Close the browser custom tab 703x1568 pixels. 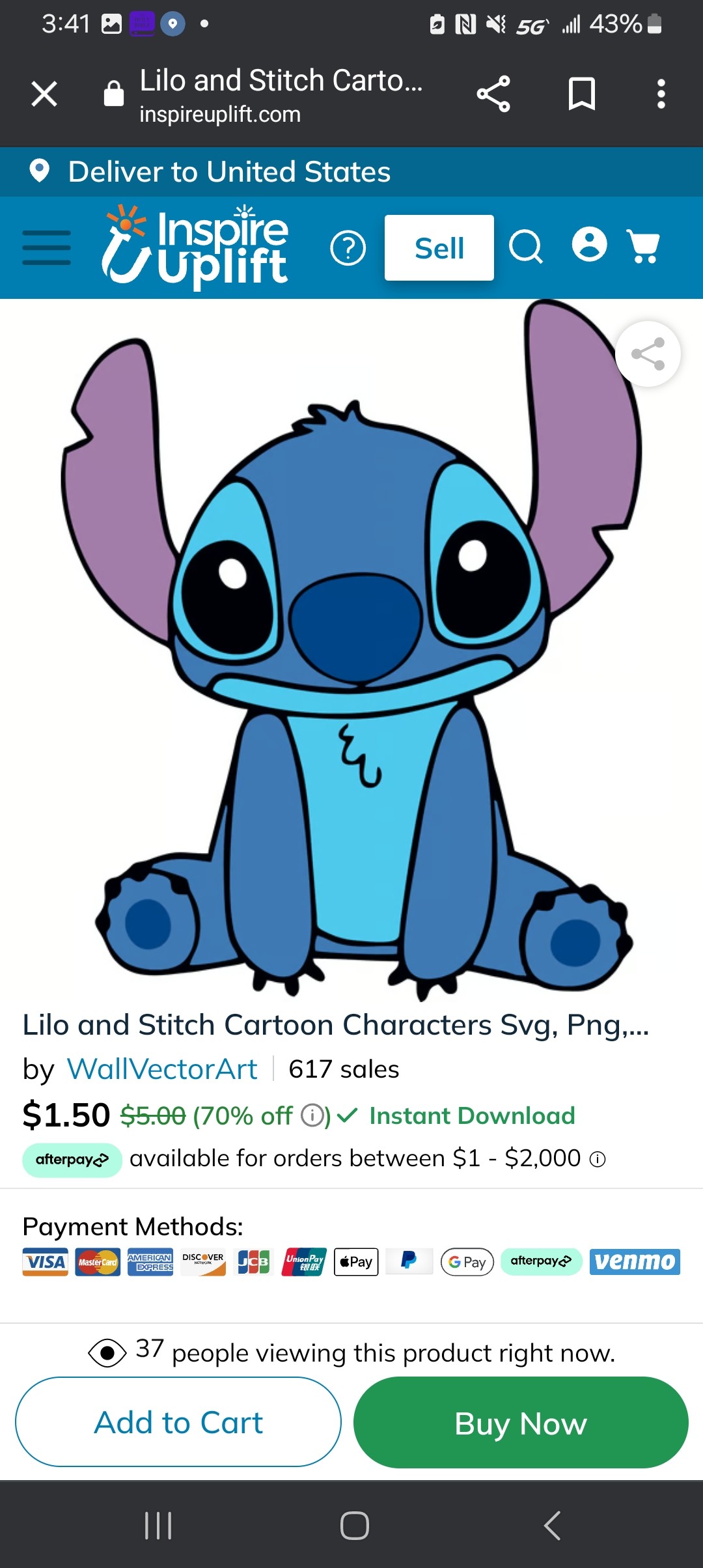tap(44, 94)
